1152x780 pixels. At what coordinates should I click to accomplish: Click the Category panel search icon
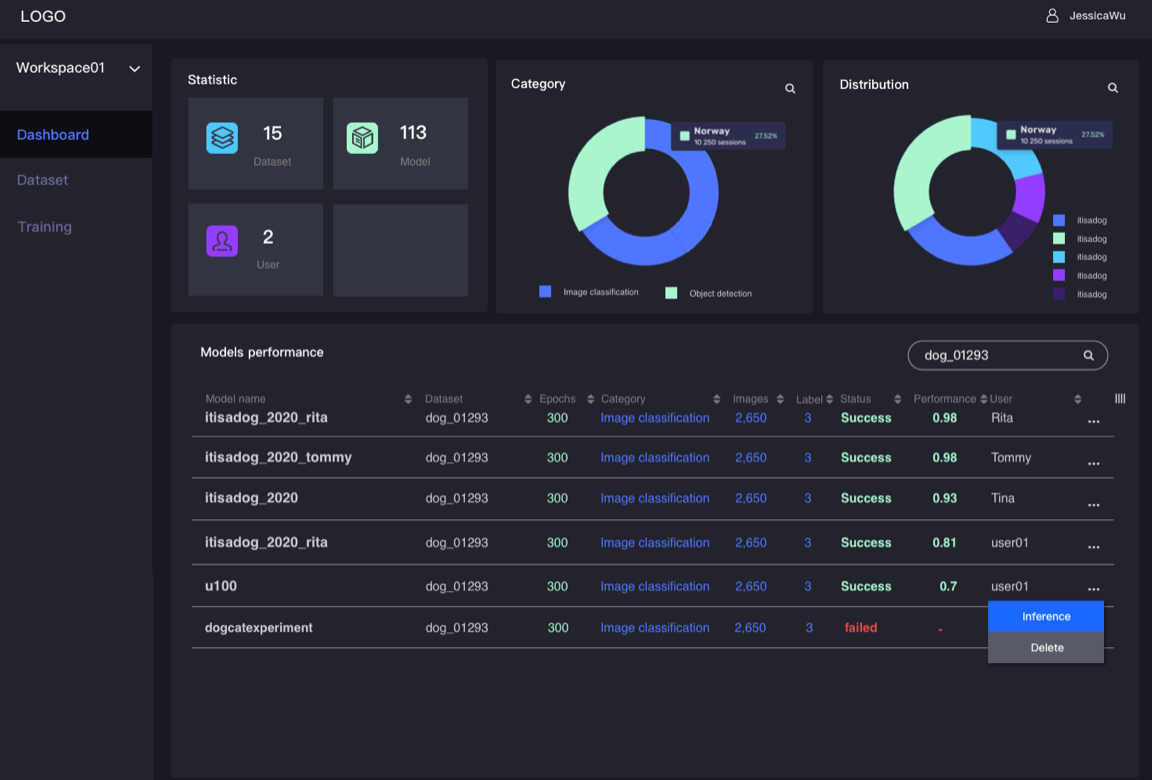point(790,89)
